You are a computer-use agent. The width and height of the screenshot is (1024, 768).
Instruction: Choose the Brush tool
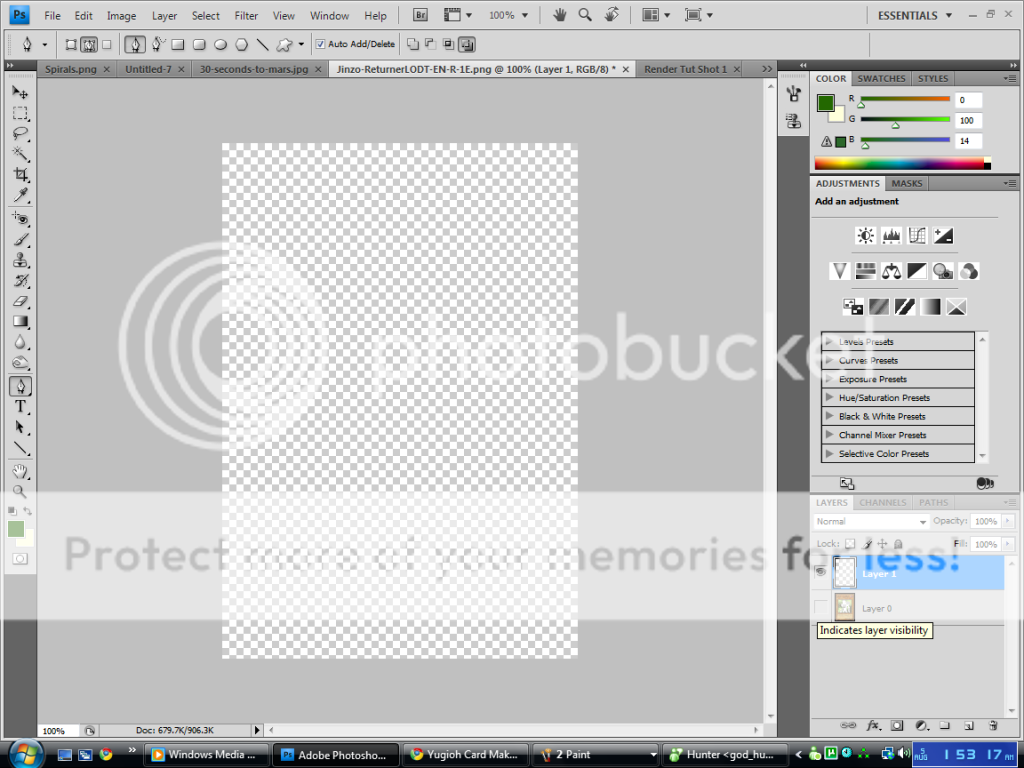[x=20, y=238]
